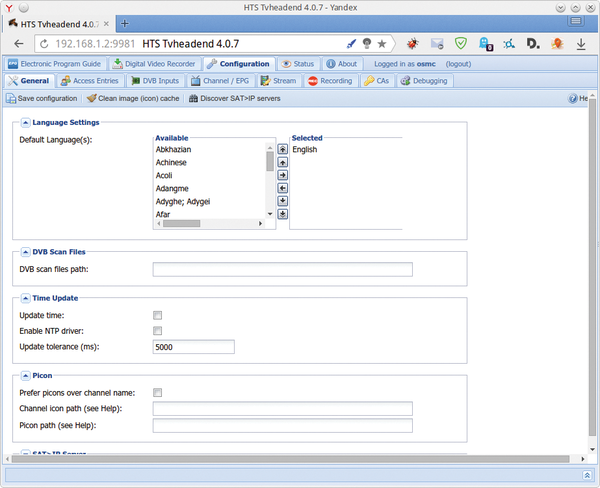This screenshot has height=488, width=600.
Task: Click the paintbrush icon in address bar
Action: 351,44
